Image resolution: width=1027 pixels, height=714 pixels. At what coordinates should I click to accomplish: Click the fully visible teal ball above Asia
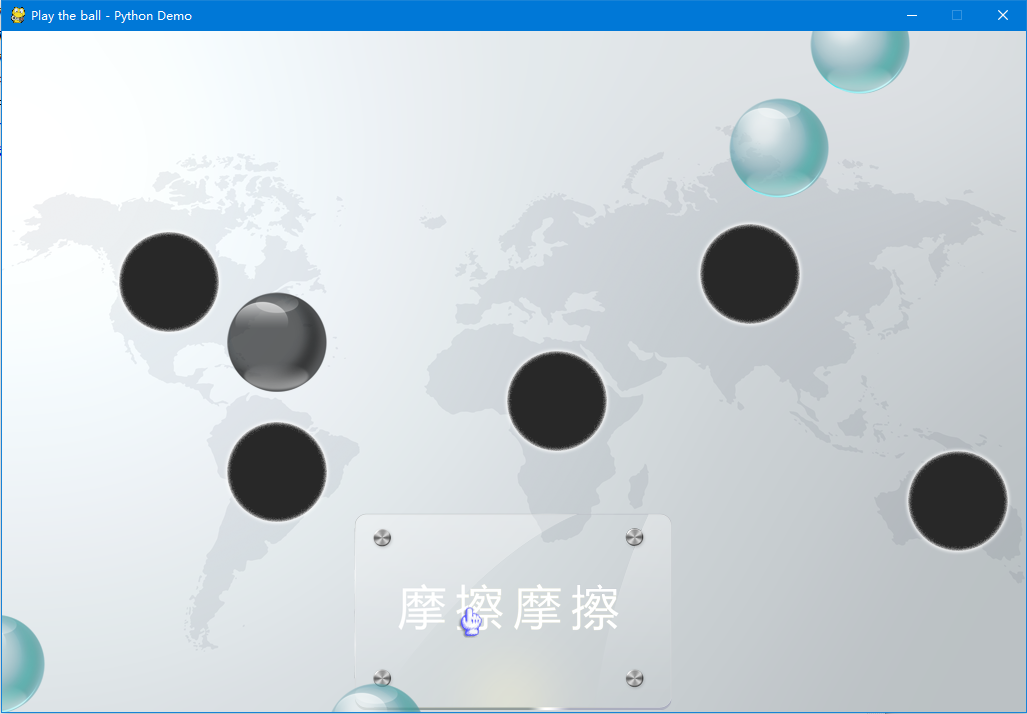click(779, 148)
